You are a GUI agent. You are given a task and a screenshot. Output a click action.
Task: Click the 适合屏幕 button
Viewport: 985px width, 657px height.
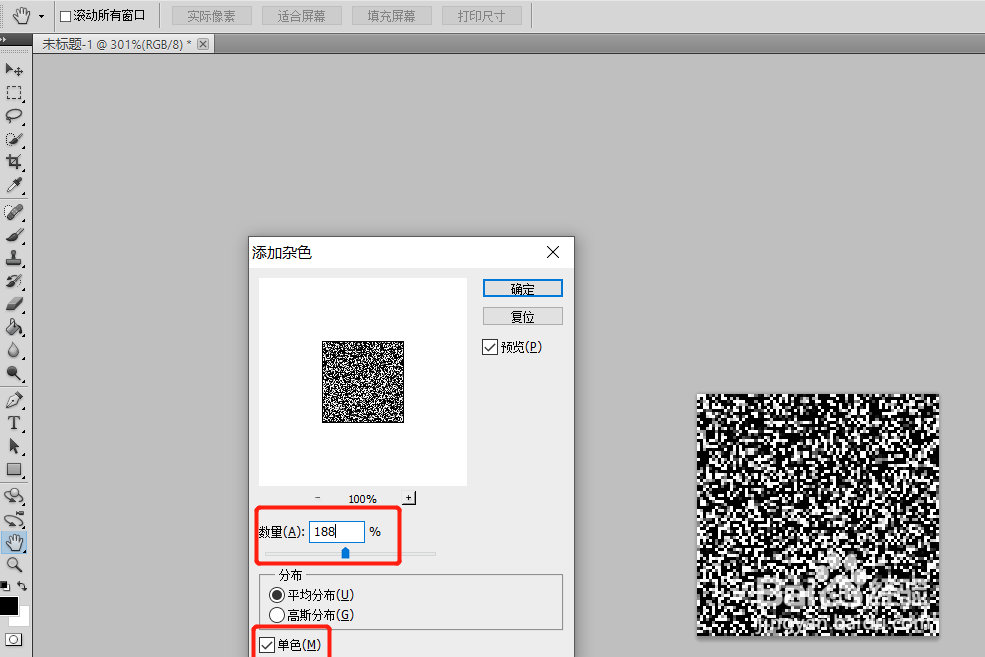302,16
